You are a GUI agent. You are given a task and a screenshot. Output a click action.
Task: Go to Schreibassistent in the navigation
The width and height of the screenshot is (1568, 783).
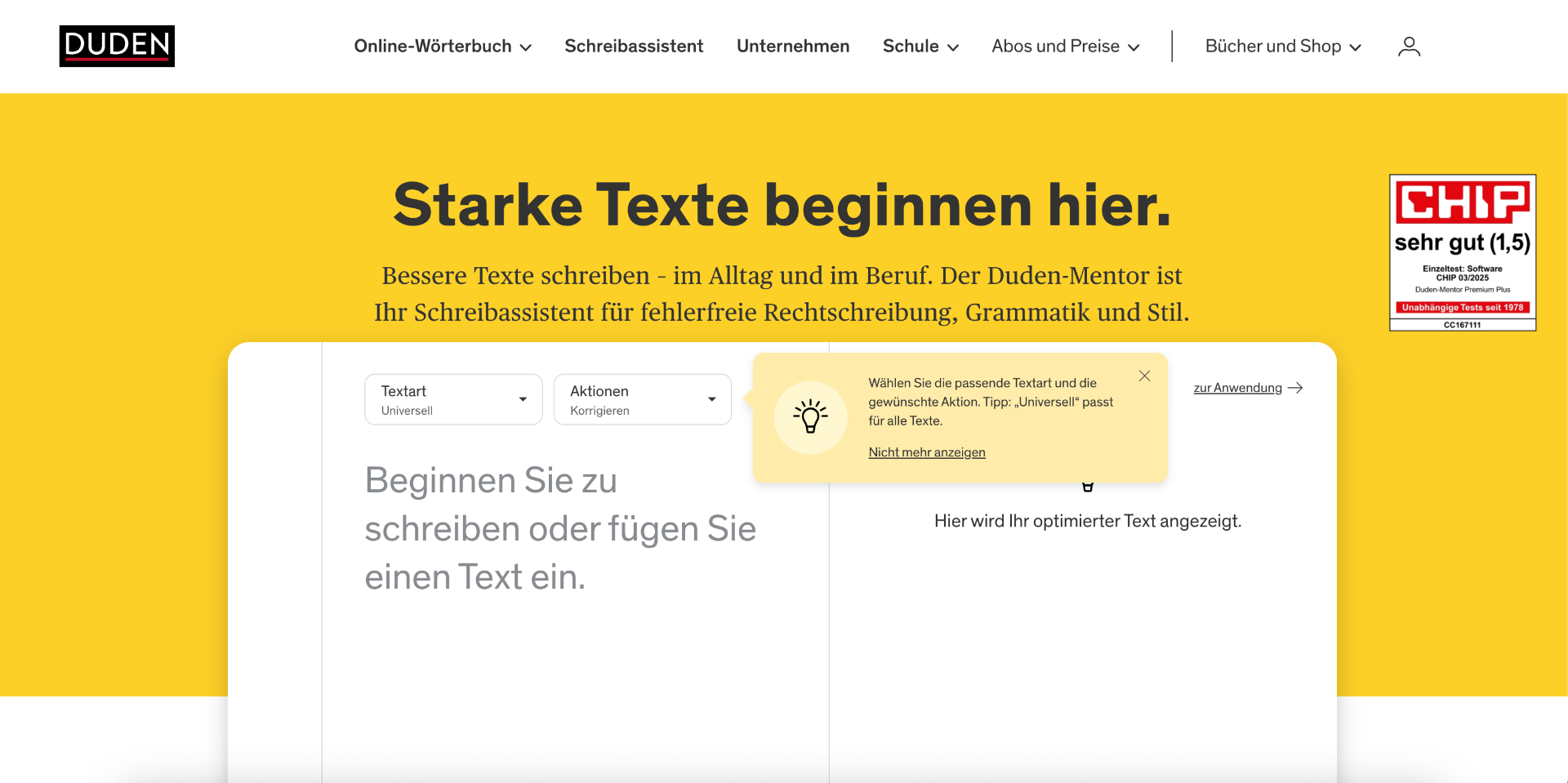click(x=634, y=47)
